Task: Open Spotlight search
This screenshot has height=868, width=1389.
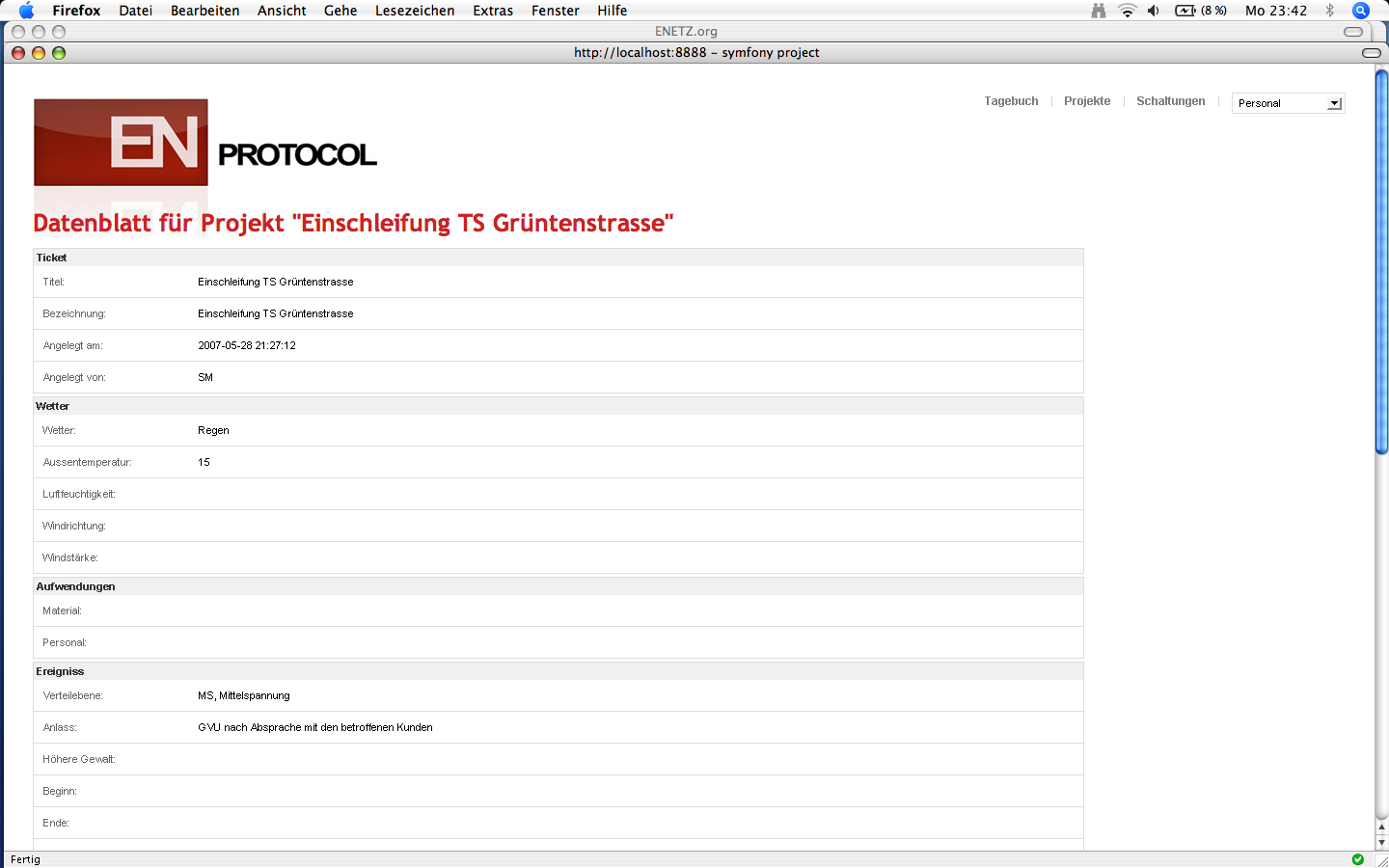Action: 1361,11
